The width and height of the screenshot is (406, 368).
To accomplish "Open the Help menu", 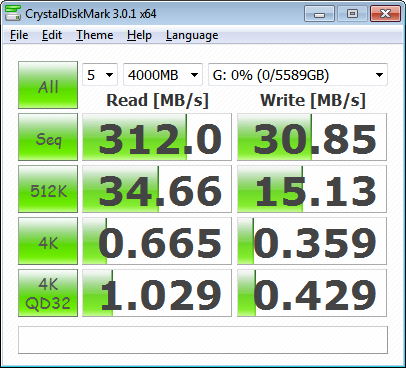I will coord(139,35).
